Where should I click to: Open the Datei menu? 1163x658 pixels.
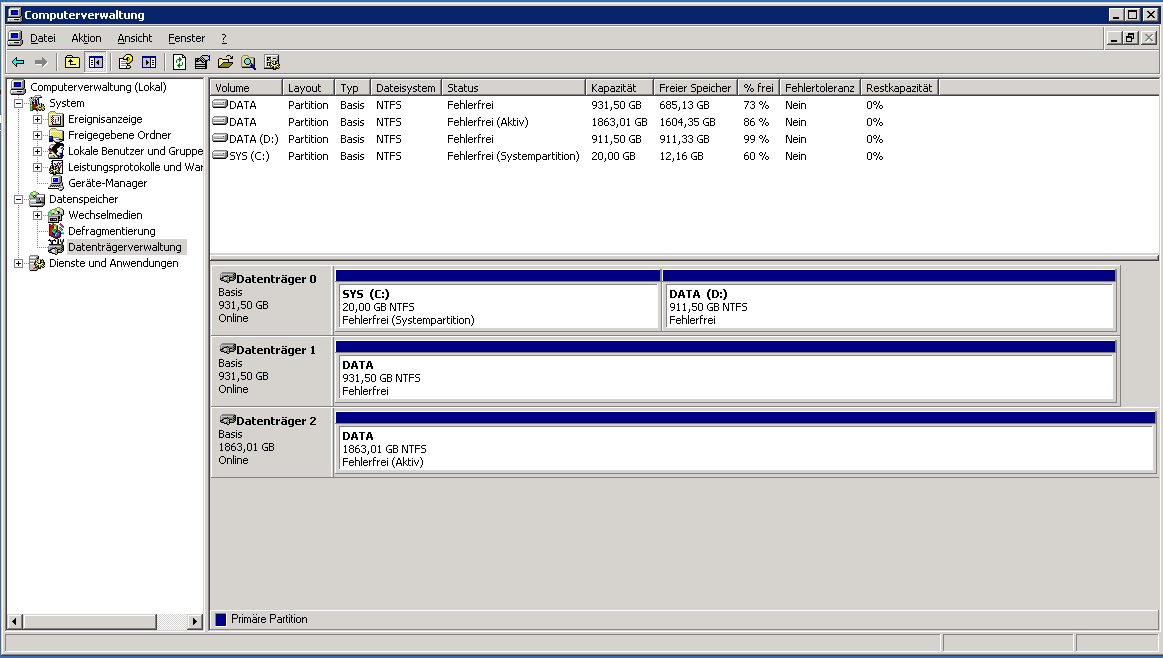click(x=42, y=38)
